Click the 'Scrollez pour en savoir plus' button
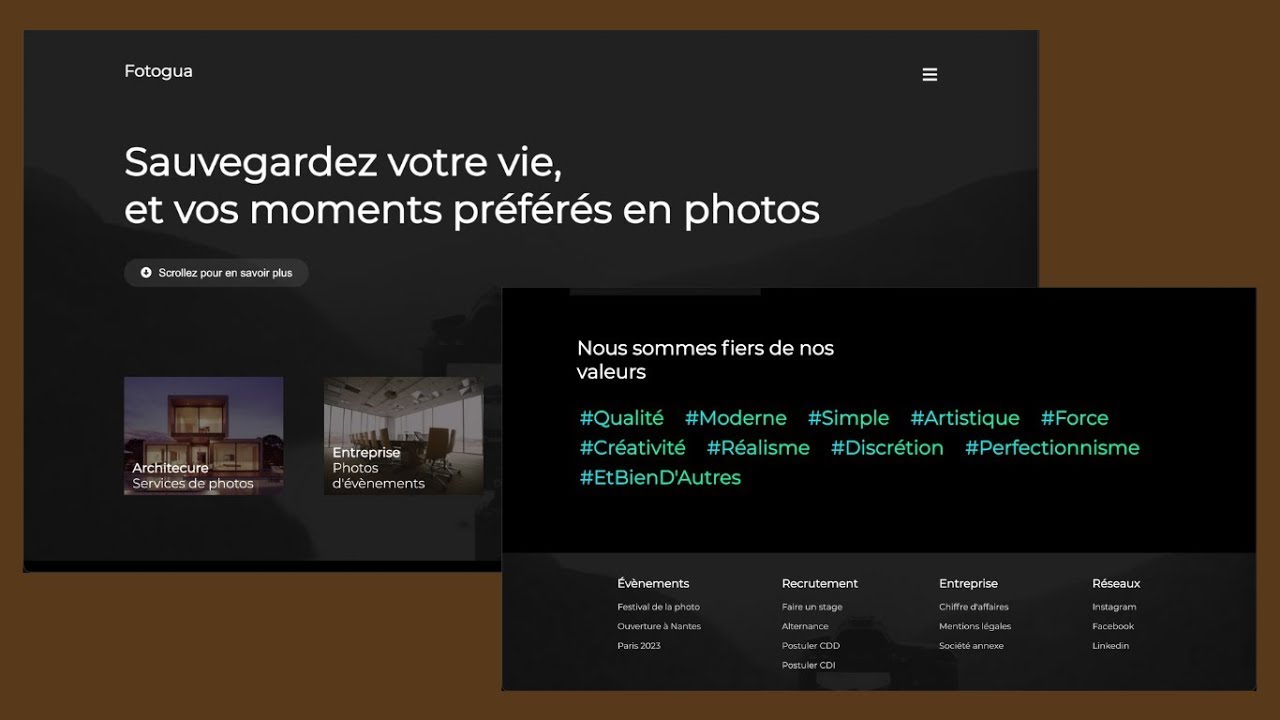Image resolution: width=1280 pixels, height=720 pixels. (216, 273)
